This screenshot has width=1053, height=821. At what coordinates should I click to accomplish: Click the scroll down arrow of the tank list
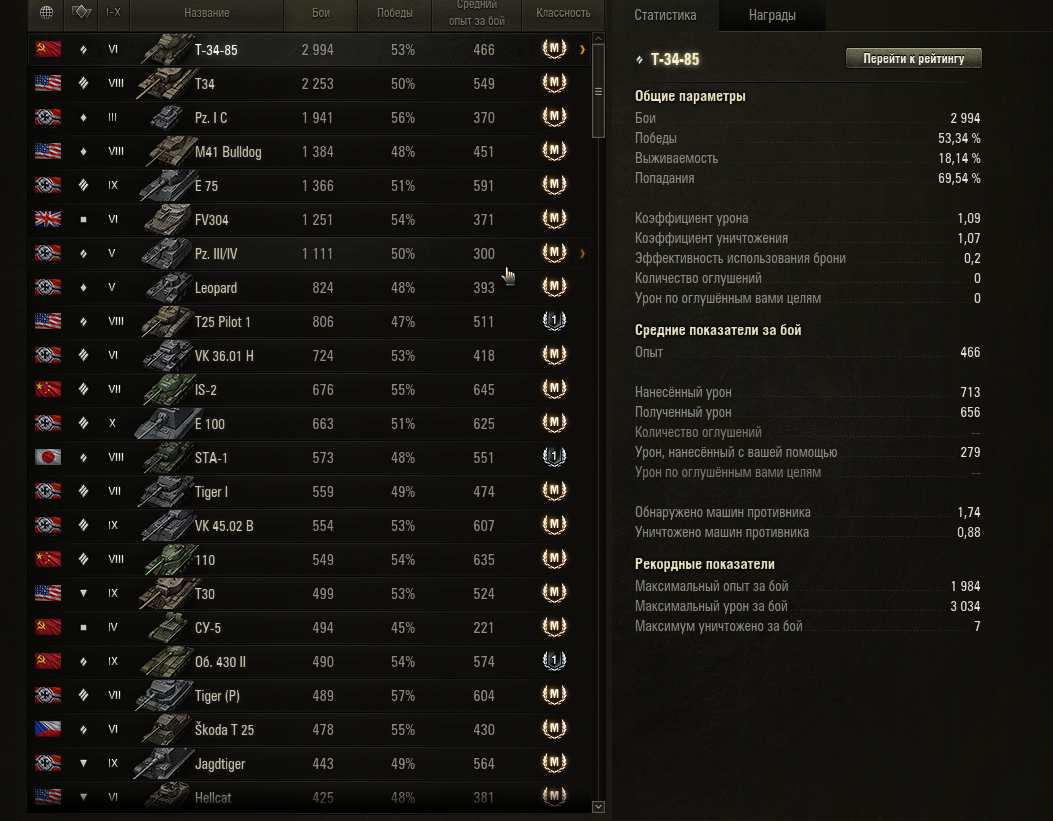[598, 806]
